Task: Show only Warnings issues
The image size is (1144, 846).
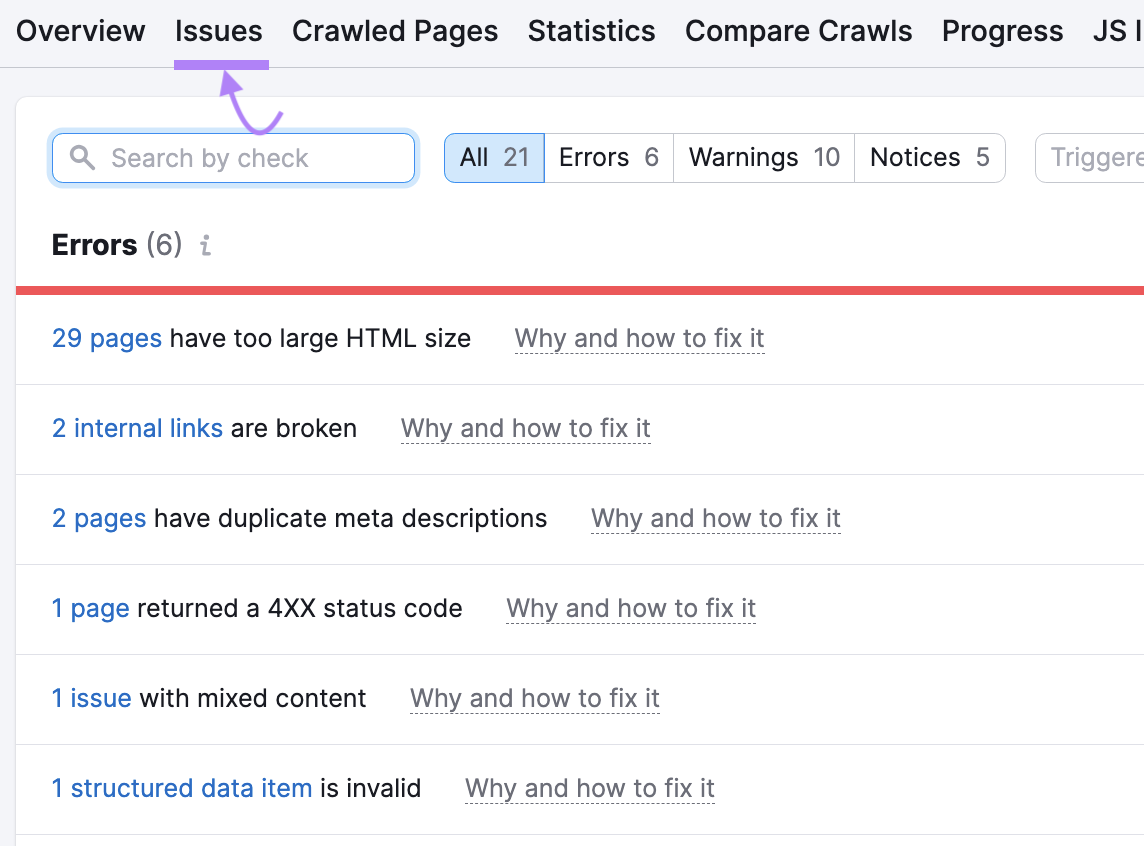Action: point(763,157)
